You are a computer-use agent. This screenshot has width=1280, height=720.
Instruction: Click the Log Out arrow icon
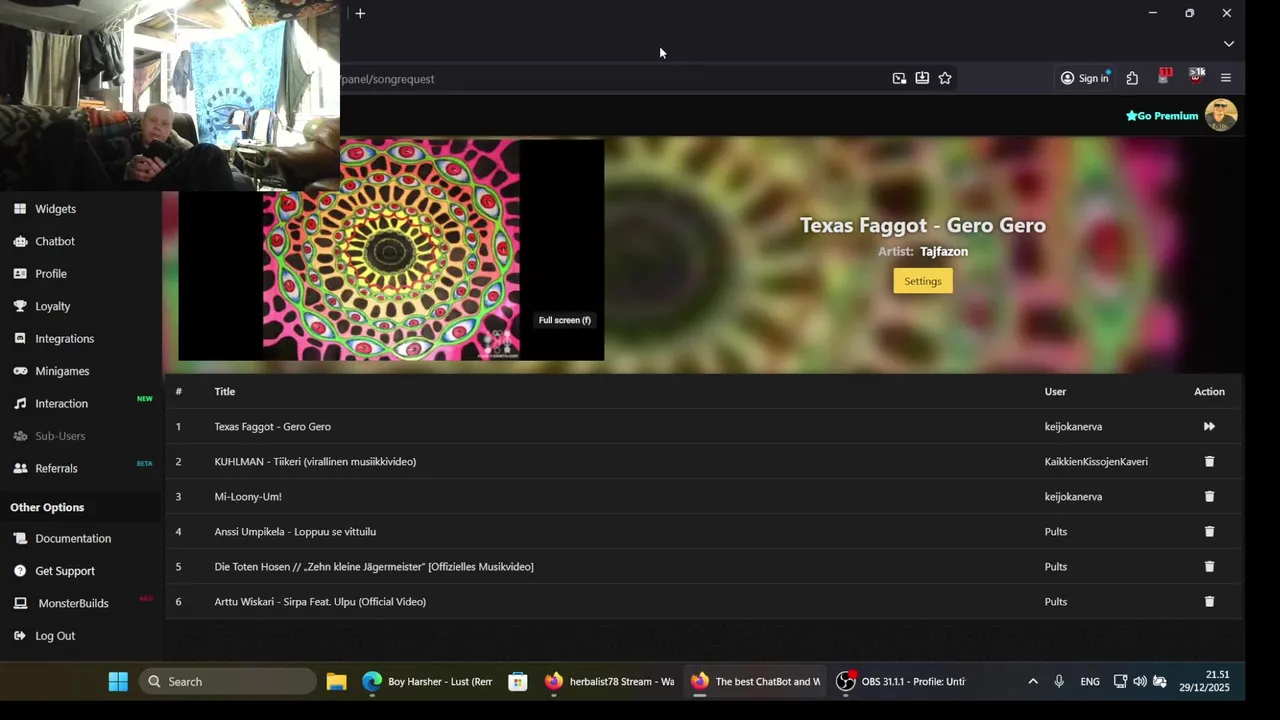tap(20, 636)
